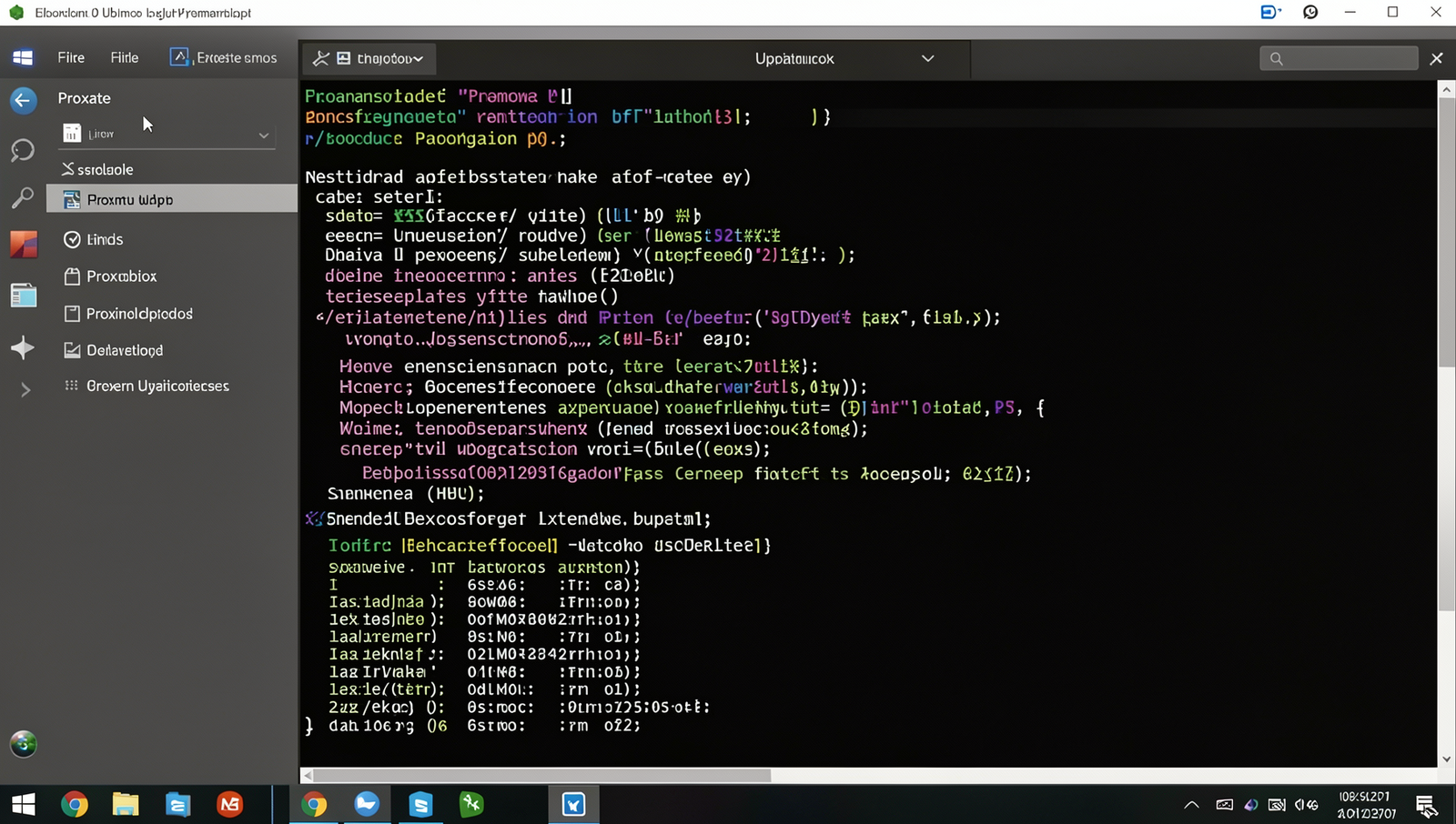Open the magnifier search sidebar icon
This screenshot has width=1456, height=824.
coord(23,197)
